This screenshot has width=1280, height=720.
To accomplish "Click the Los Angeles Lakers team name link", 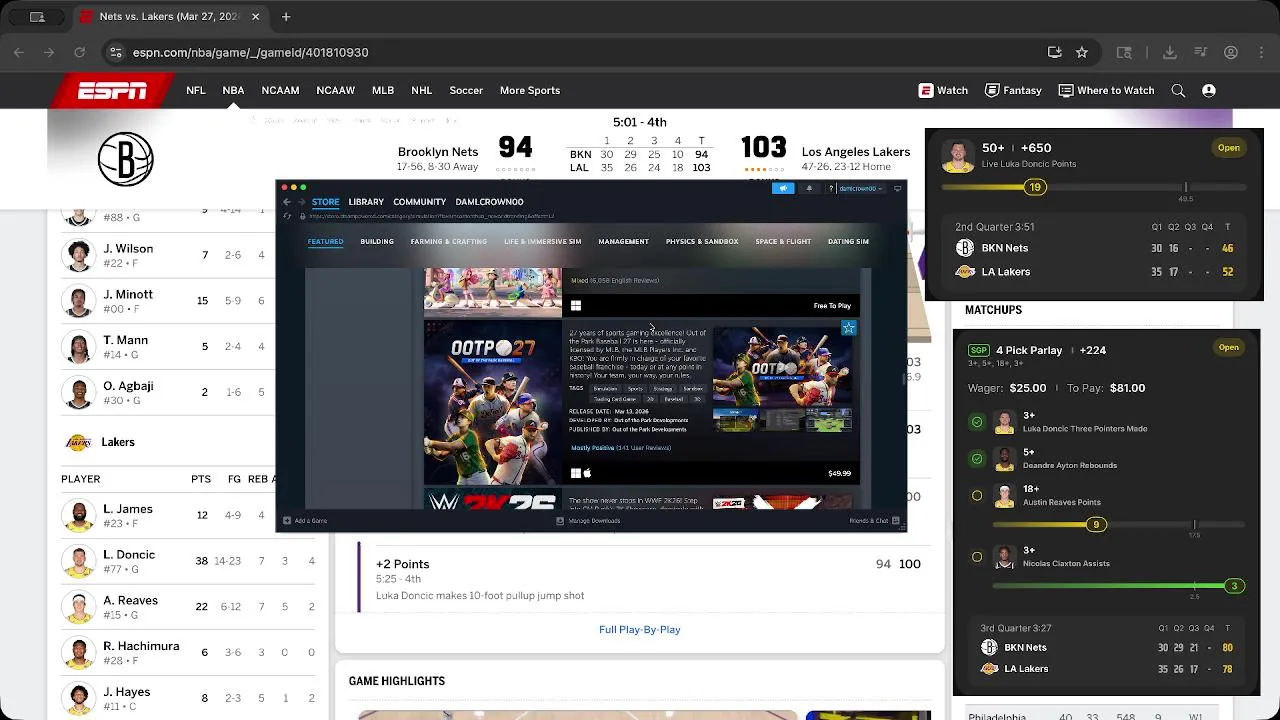I will (x=856, y=152).
